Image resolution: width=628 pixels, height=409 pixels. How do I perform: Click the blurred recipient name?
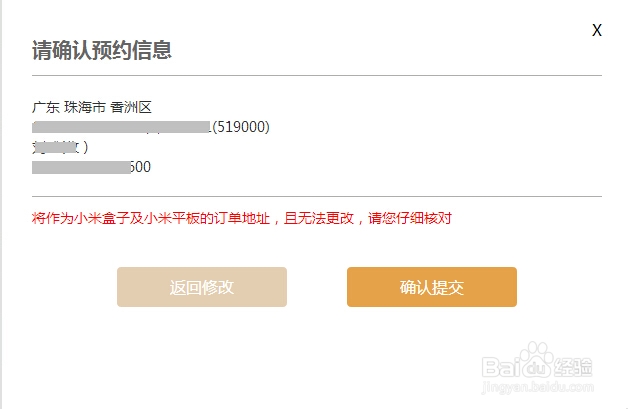click(x=60, y=147)
